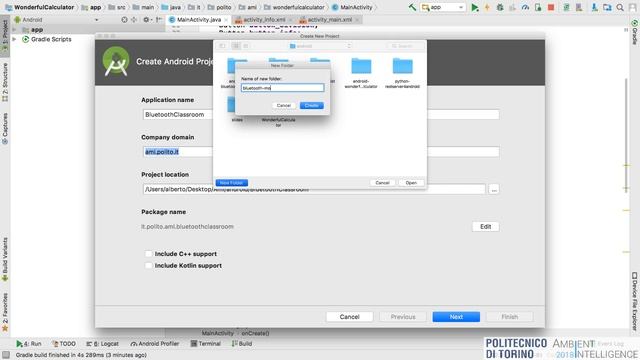Run the app with the green play icon

(x=475, y=7)
